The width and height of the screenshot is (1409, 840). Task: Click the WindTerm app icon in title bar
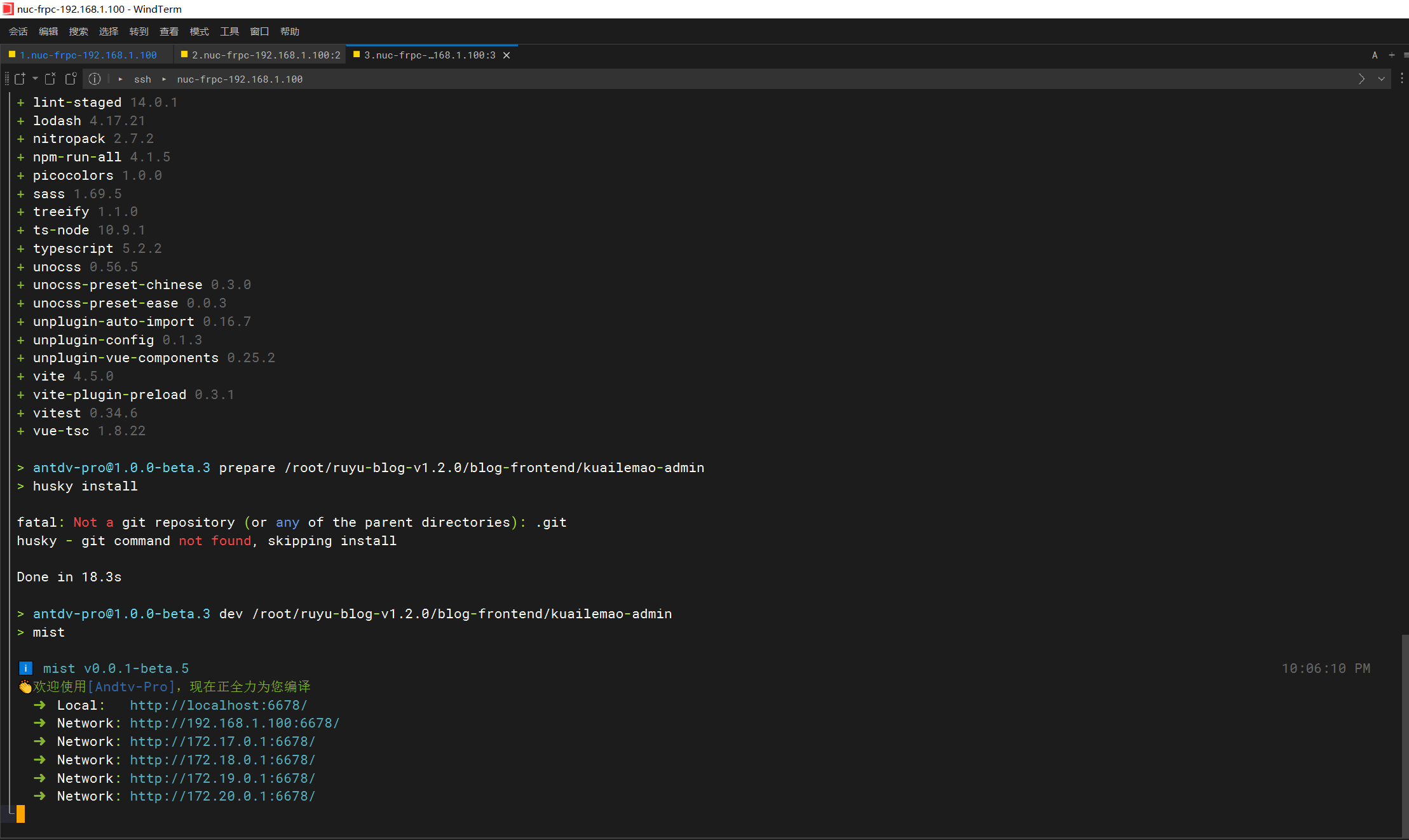[x=8, y=9]
